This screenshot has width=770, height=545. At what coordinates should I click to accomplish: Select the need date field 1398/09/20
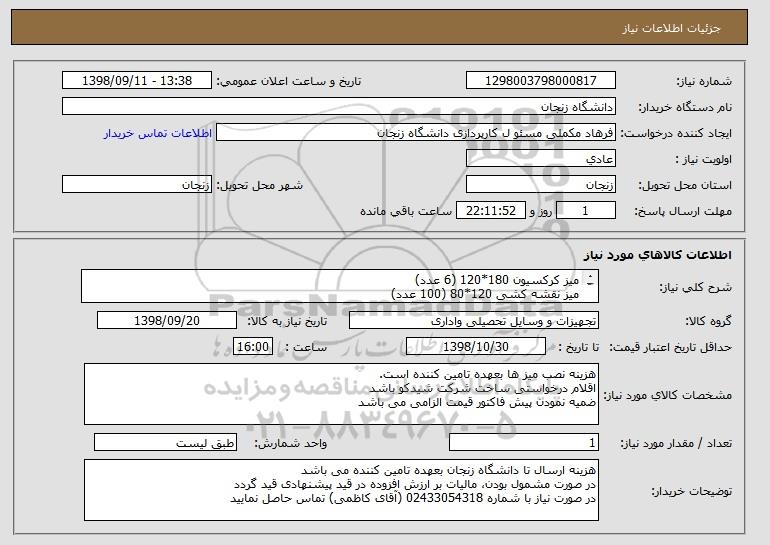(x=167, y=321)
